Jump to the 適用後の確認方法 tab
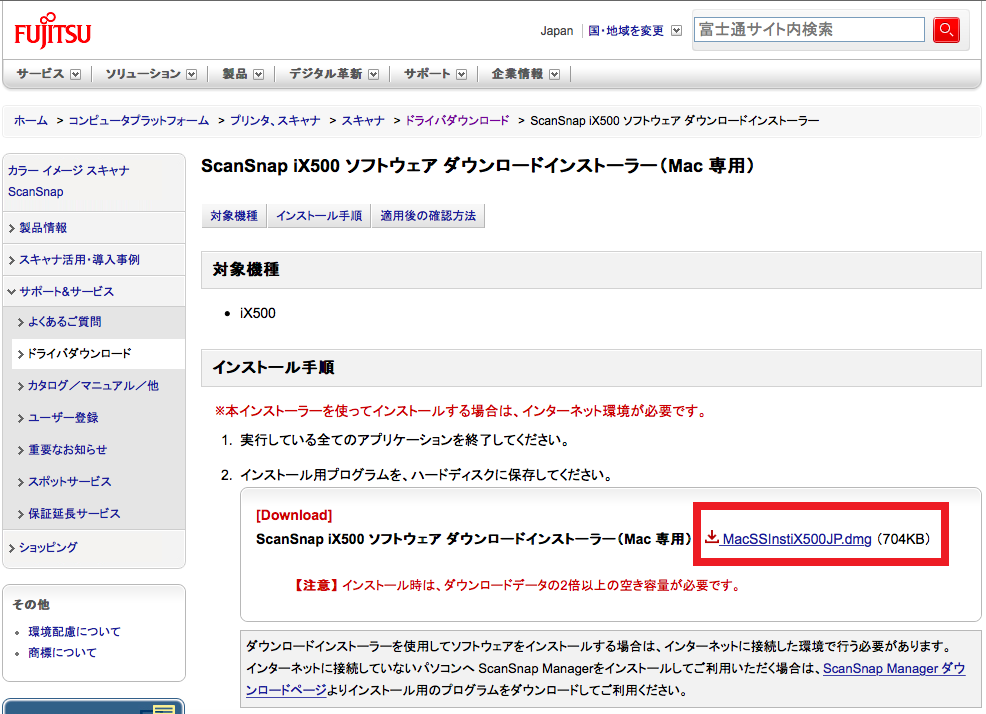The width and height of the screenshot is (986, 714). click(x=428, y=216)
